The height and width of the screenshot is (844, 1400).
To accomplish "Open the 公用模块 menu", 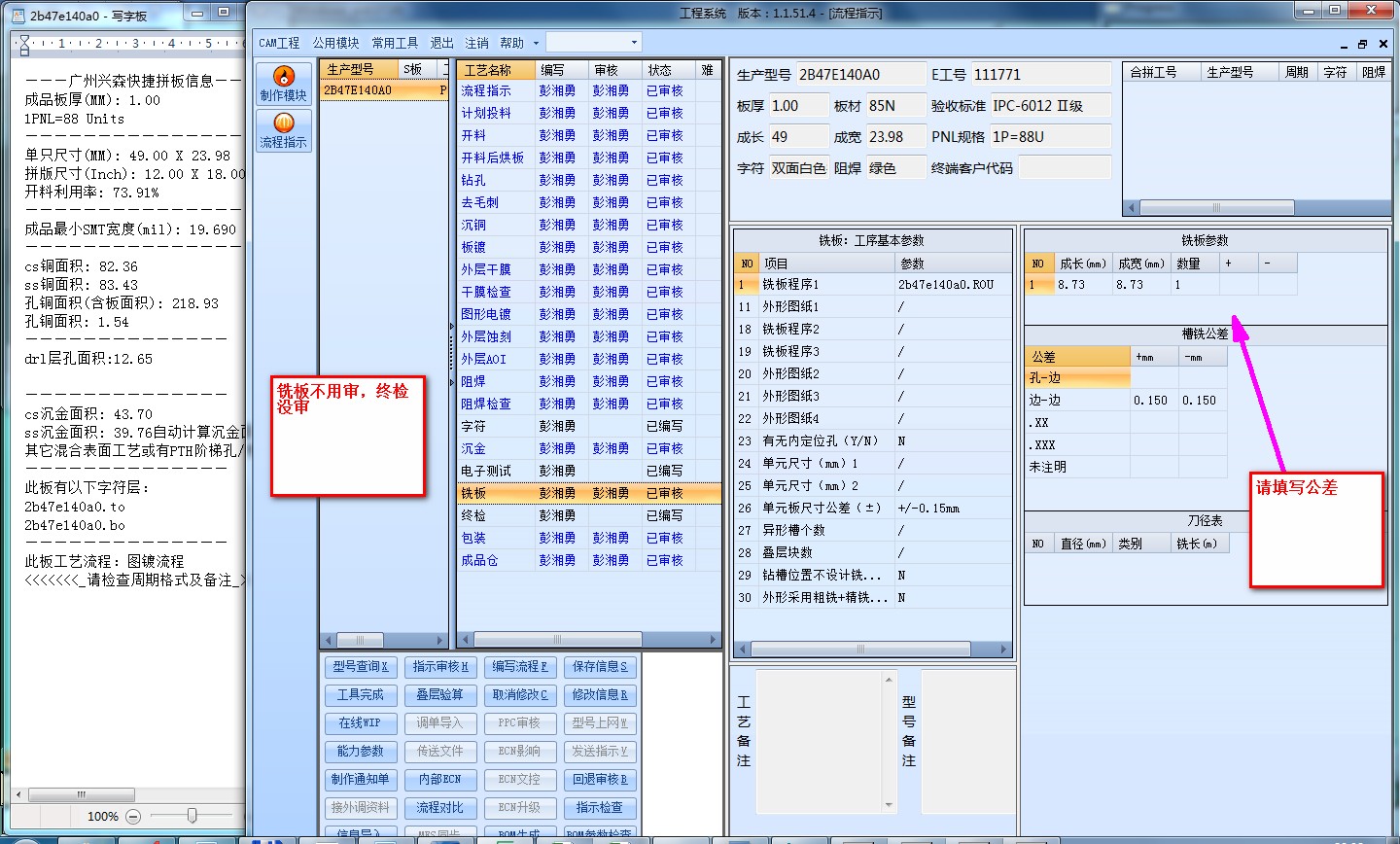I will [x=335, y=43].
